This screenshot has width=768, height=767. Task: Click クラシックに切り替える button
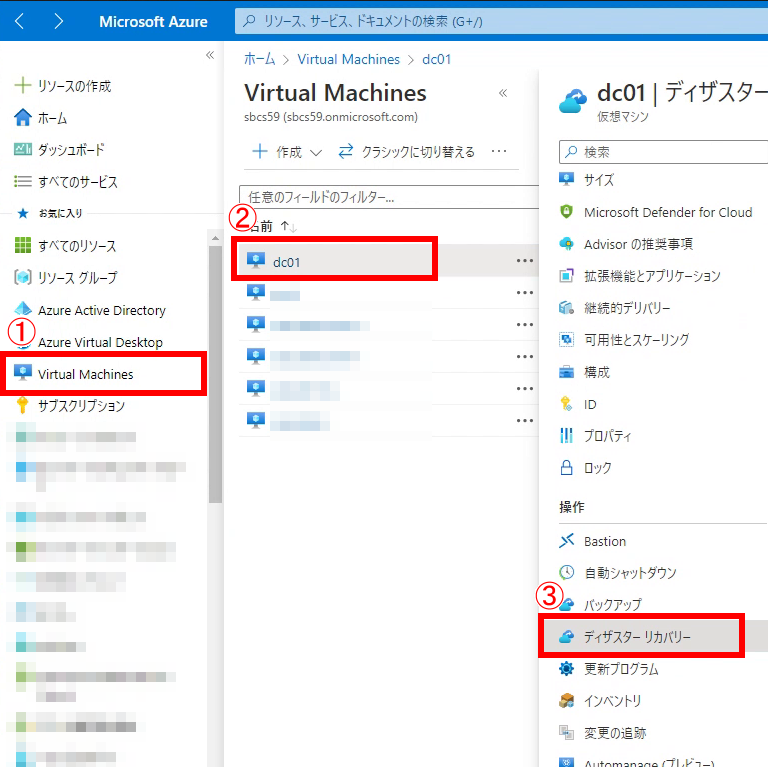(406, 152)
